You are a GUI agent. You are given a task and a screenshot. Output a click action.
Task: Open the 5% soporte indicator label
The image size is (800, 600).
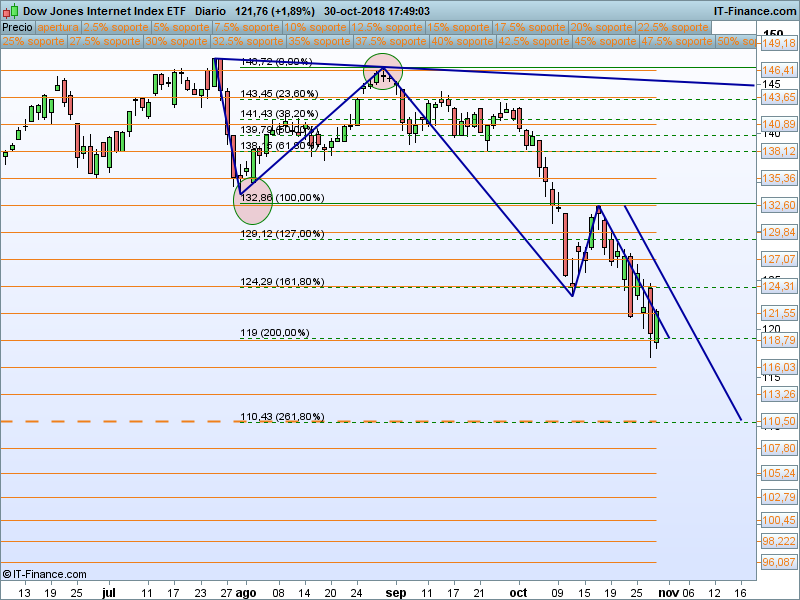pyautogui.click(x=181, y=27)
